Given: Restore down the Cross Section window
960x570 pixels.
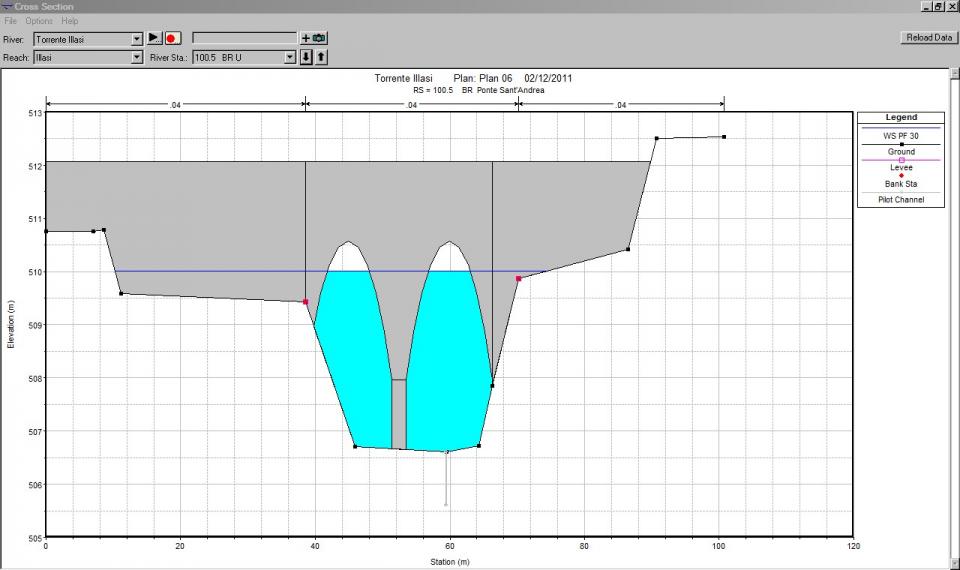Looking at the screenshot, I should click(x=938, y=6).
